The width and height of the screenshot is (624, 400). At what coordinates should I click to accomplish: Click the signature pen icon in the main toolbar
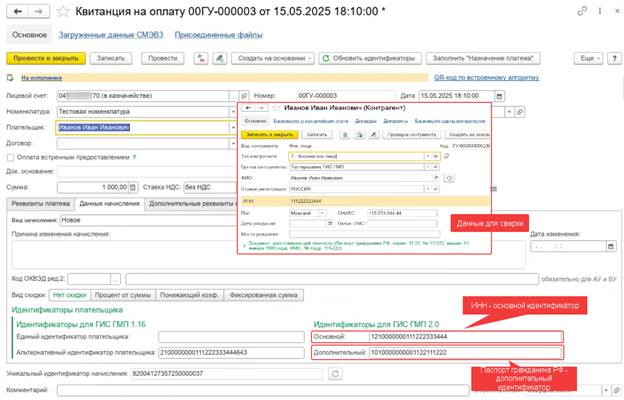(219, 58)
